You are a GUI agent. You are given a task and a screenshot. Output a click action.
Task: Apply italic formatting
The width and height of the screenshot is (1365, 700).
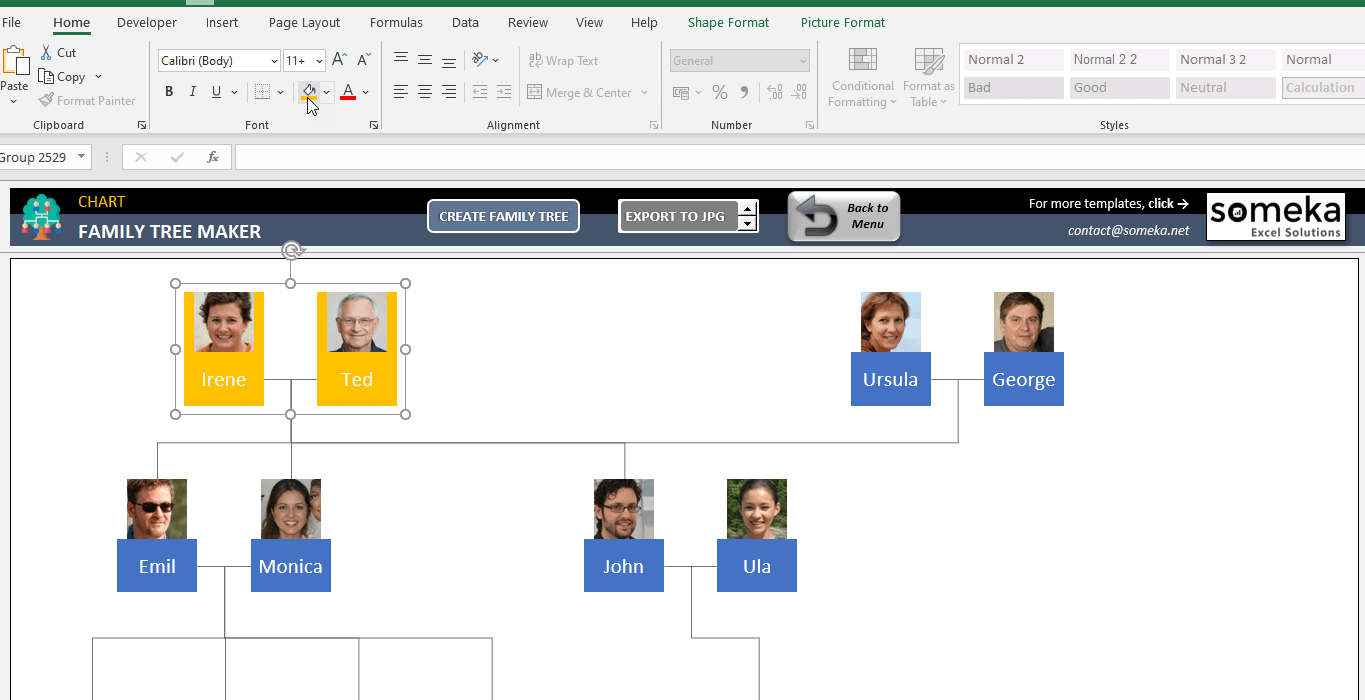point(191,91)
